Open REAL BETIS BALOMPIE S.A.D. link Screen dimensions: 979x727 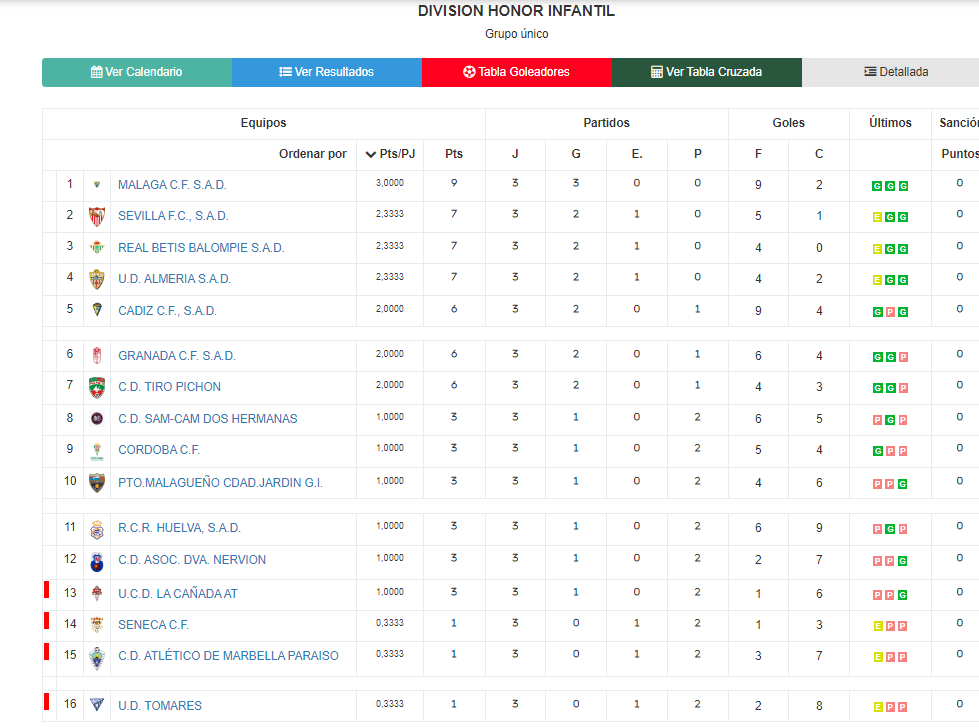(201, 248)
